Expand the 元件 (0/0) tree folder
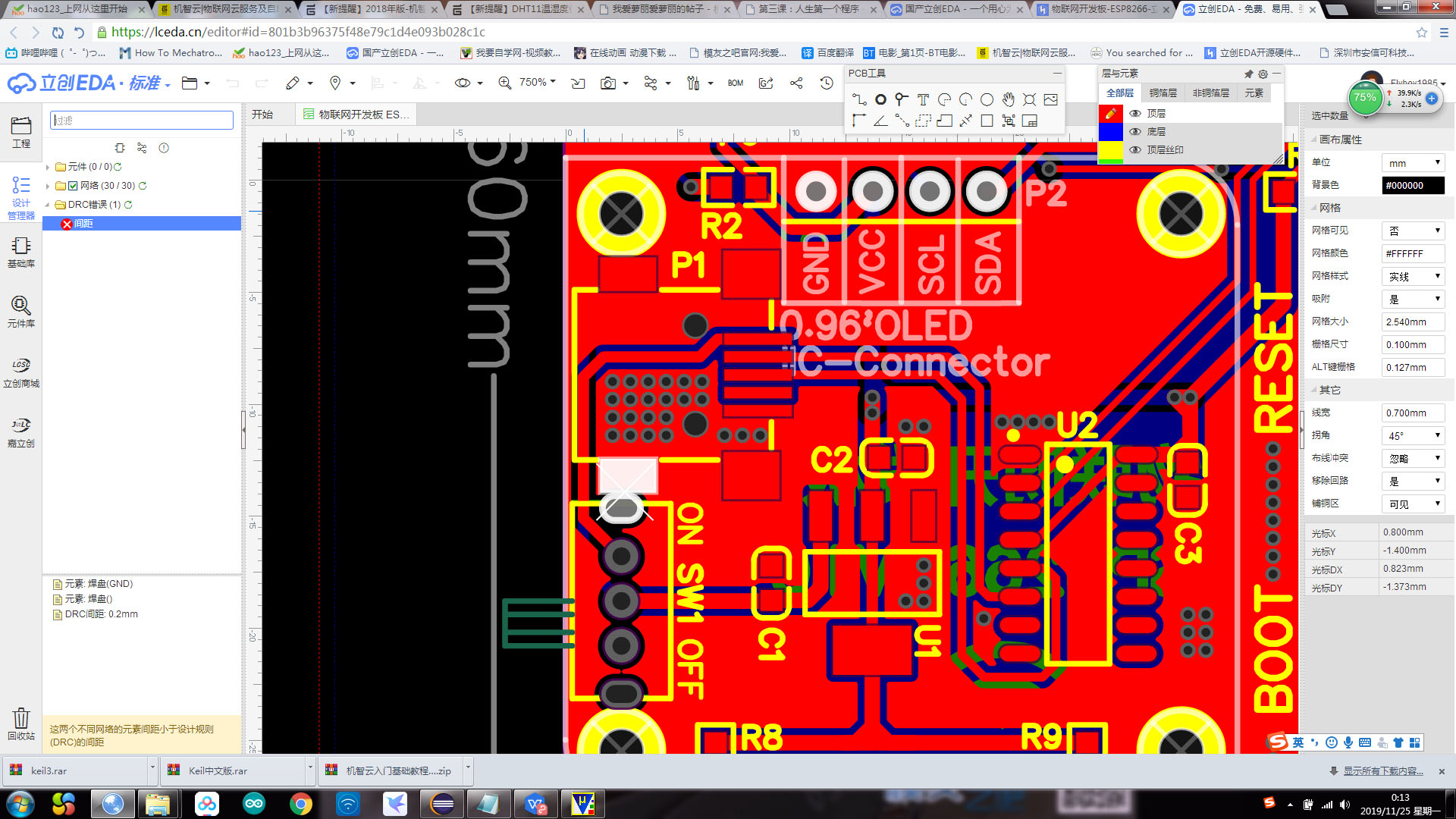This screenshot has height=819, width=1456. (48, 167)
